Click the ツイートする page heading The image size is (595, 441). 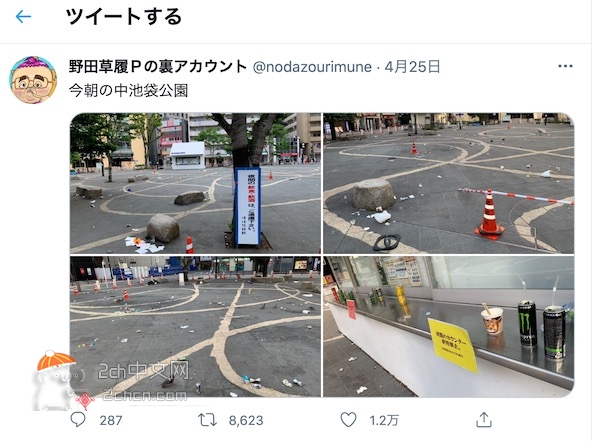click(x=124, y=17)
